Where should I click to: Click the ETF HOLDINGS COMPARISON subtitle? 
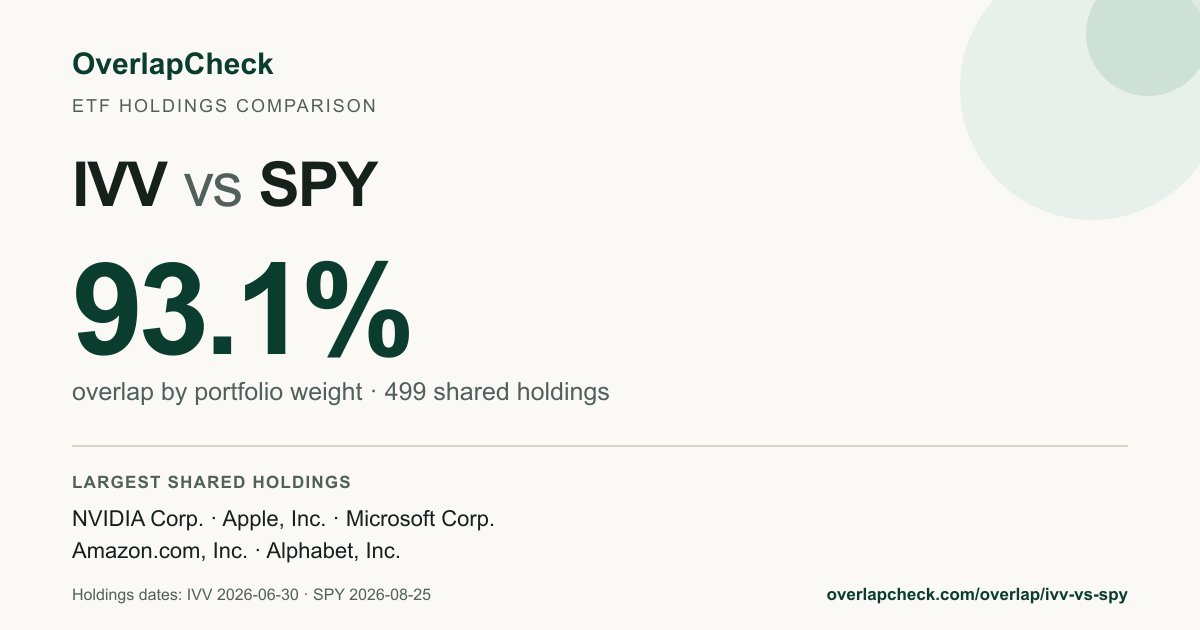click(x=224, y=106)
